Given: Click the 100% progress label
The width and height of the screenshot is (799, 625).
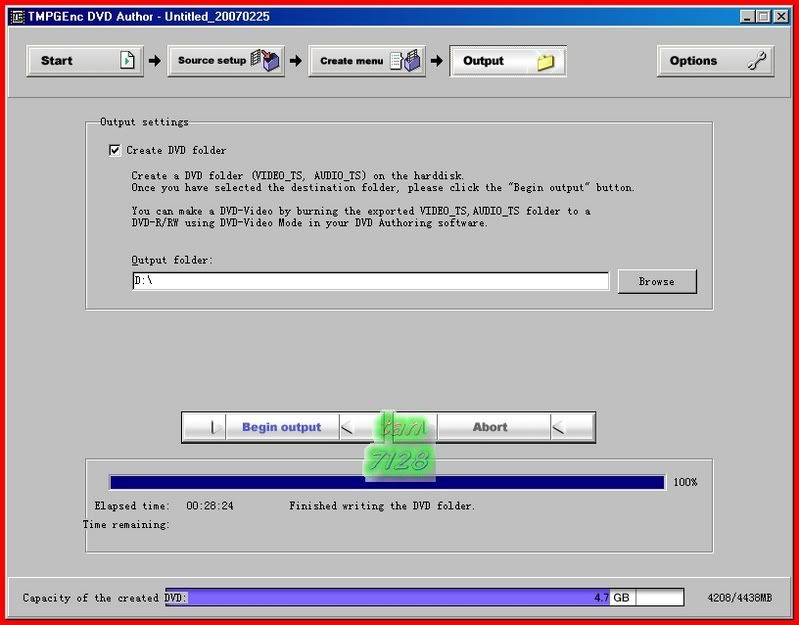Looking at the screenshot, I should click(x=685, y=482).
